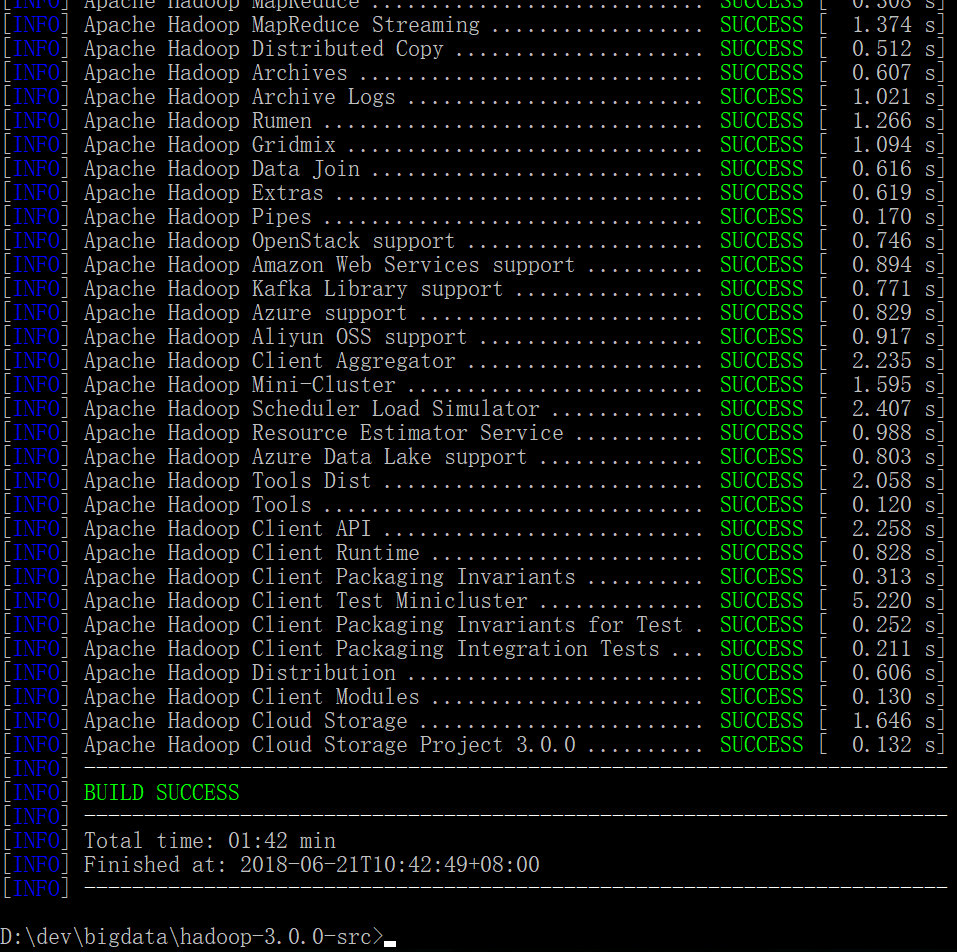Click the Aliyun OSS support line
This screenshot has width=957, height=952.
click(250, 336)
